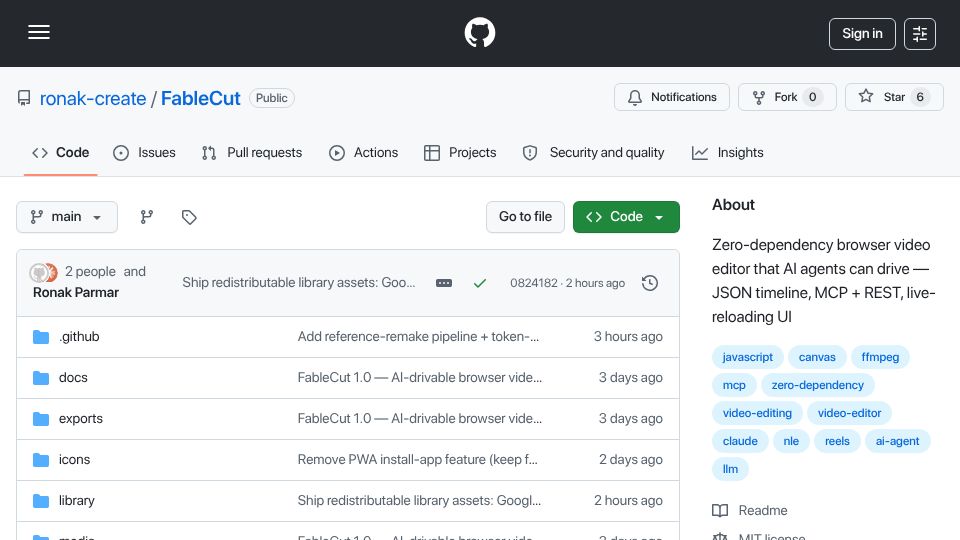
Task: Select the claude topic tag
Action: click(740, 441)
